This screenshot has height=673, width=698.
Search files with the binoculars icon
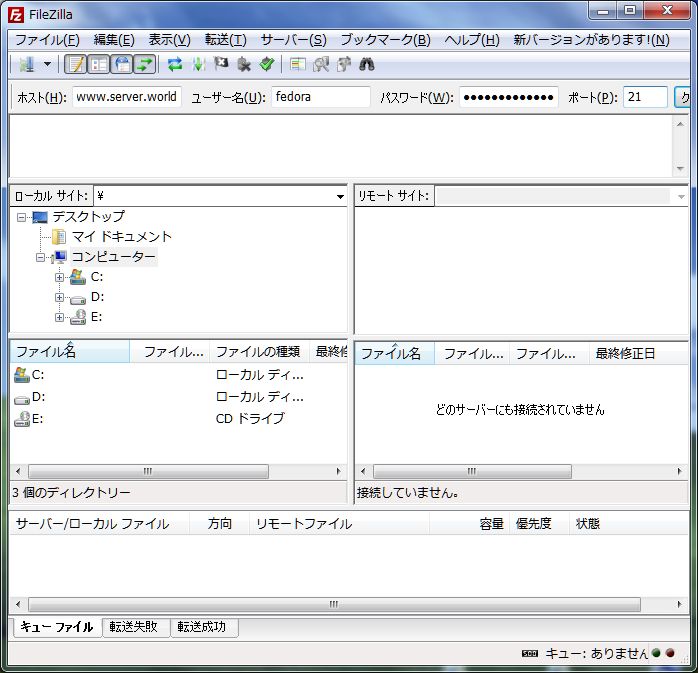click(x=367, y=65)
